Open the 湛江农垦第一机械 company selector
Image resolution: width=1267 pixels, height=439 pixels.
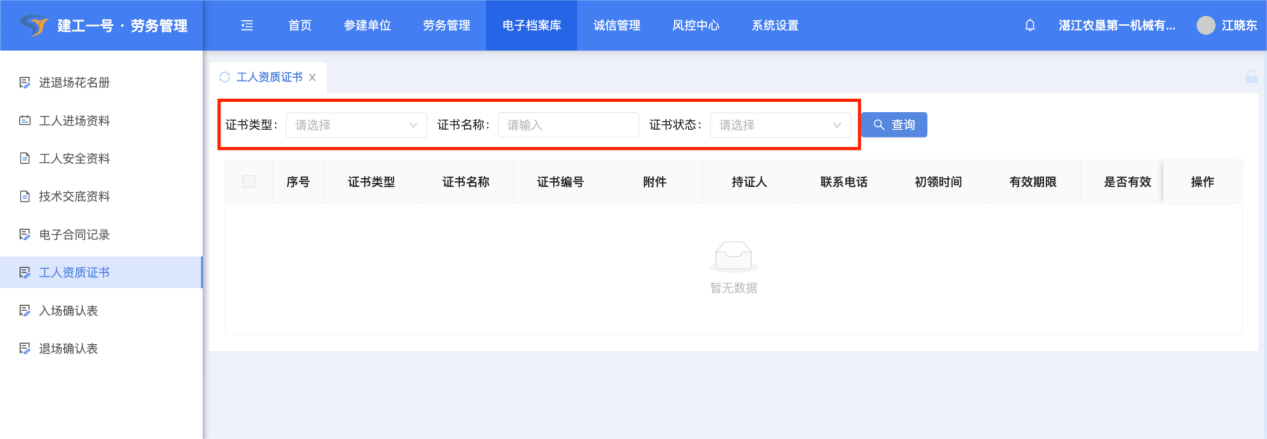coord(1116,26)
